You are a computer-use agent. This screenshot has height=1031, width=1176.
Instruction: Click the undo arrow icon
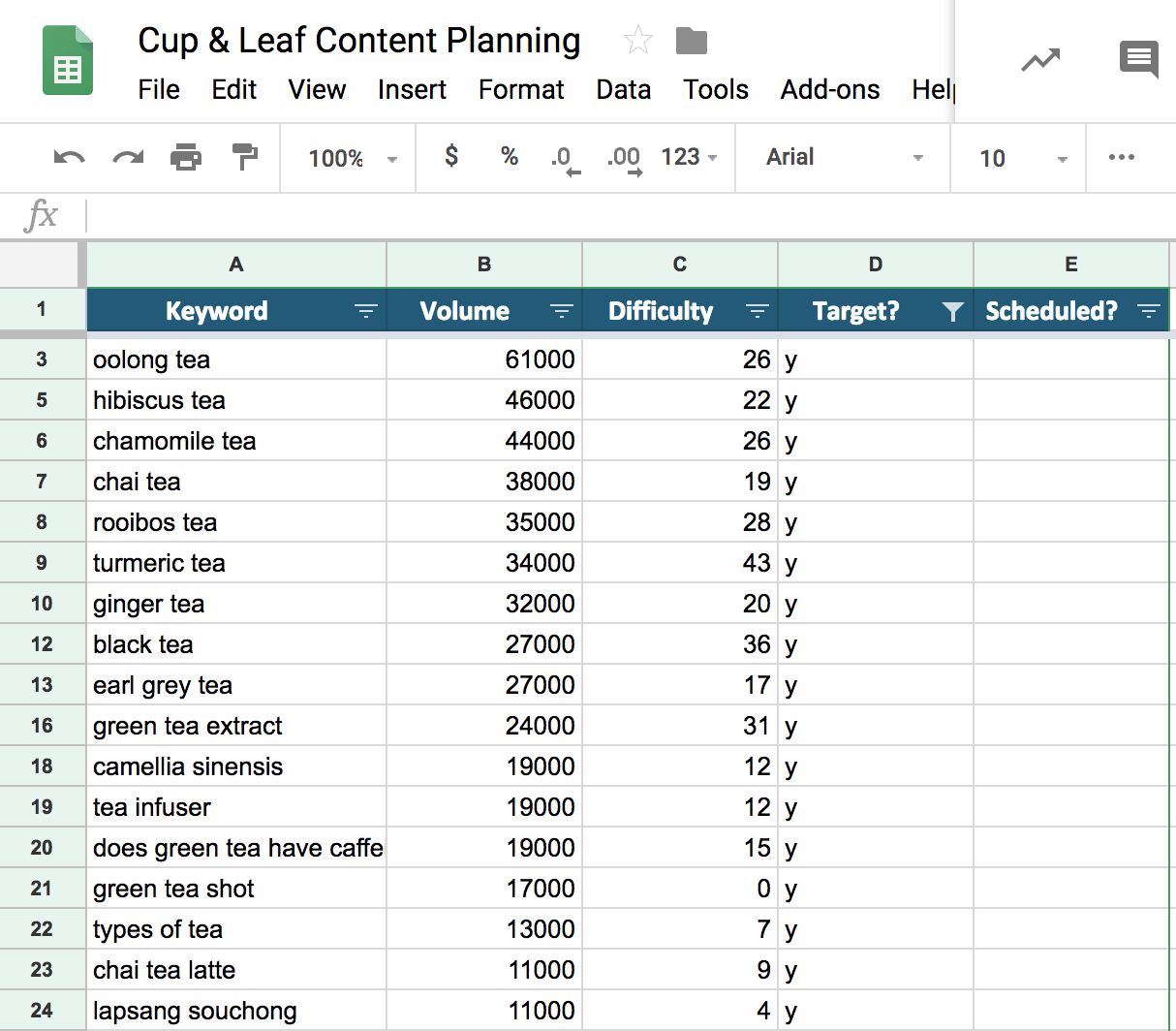(69, 158)
